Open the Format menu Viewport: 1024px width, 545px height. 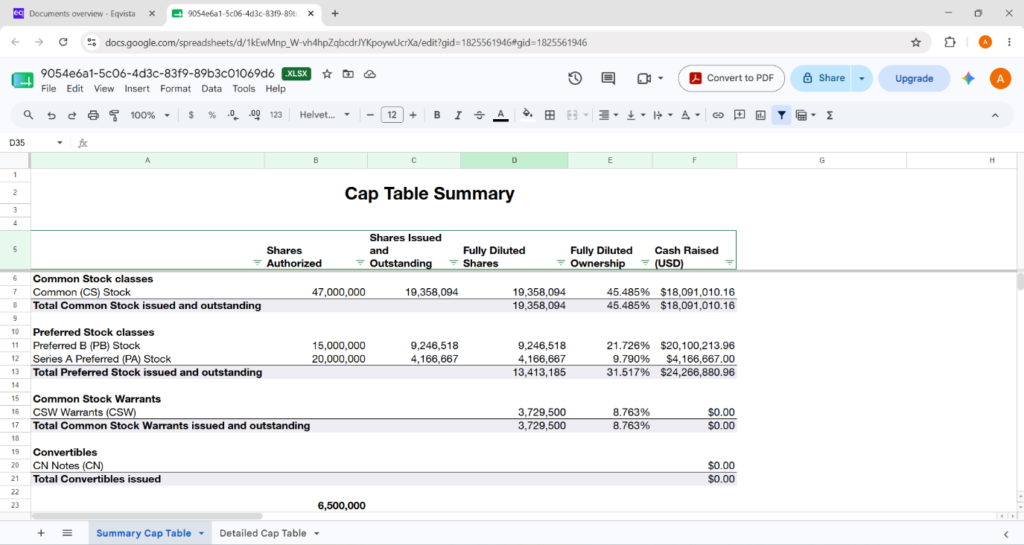coord(175,89)
